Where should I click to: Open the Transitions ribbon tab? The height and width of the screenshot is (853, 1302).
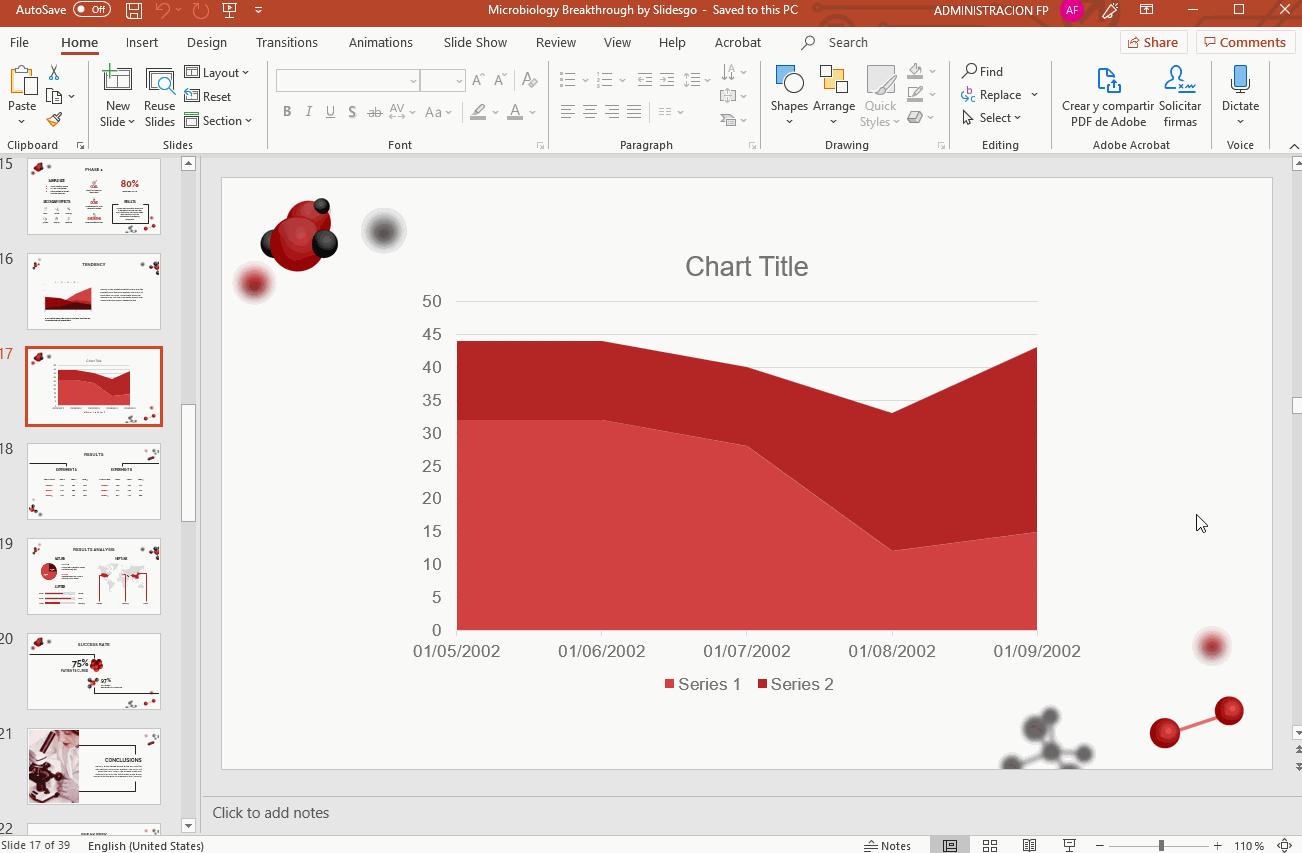click(286, 43)
